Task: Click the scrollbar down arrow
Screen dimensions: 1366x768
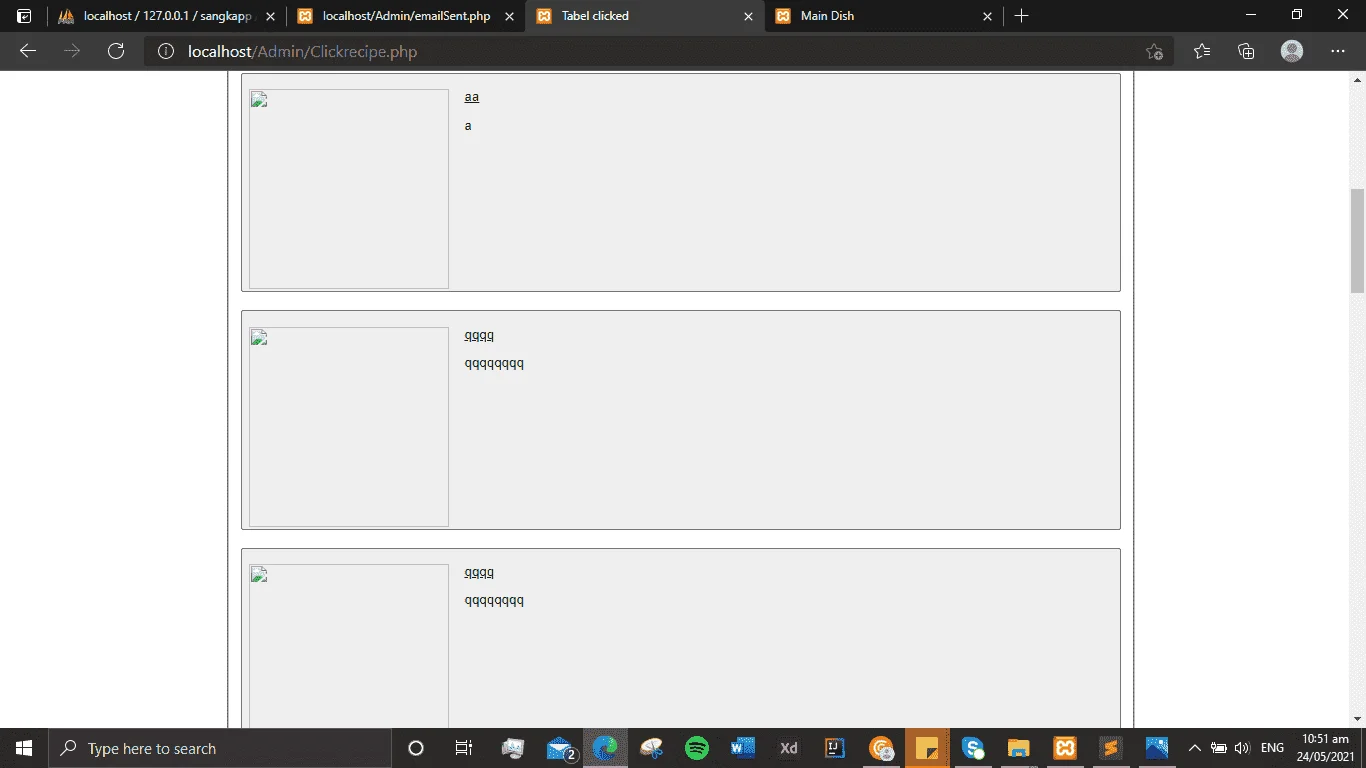Action: [1357, 719]
